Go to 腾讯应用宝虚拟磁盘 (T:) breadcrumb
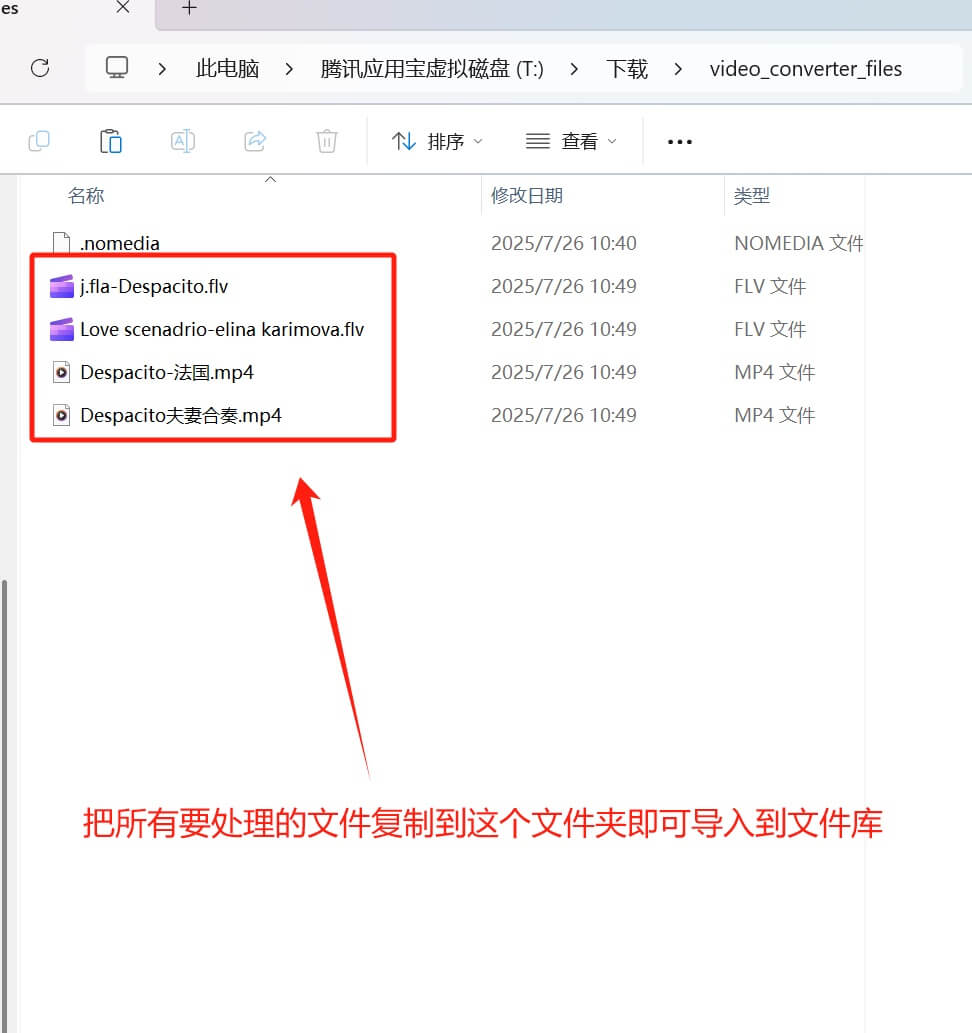This screenshot has height=1033, width=972. 432,69
